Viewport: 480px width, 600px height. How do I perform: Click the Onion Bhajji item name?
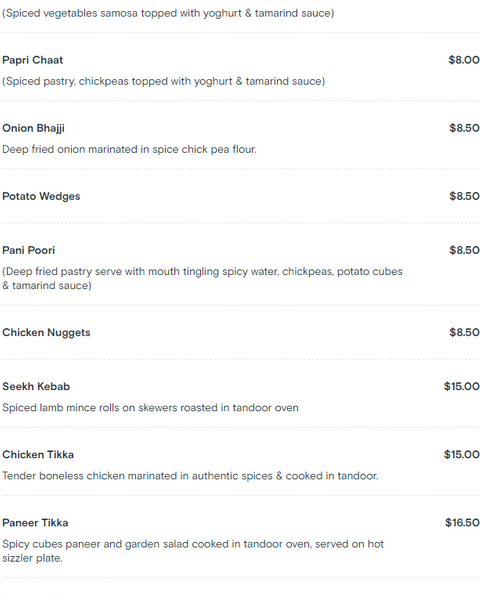33,128
